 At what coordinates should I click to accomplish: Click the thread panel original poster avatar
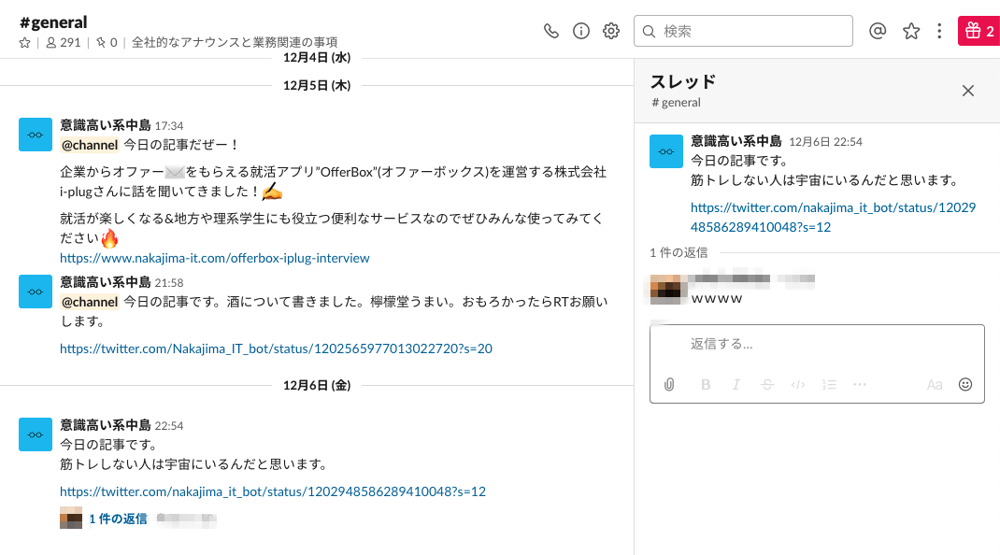(666, 151)
